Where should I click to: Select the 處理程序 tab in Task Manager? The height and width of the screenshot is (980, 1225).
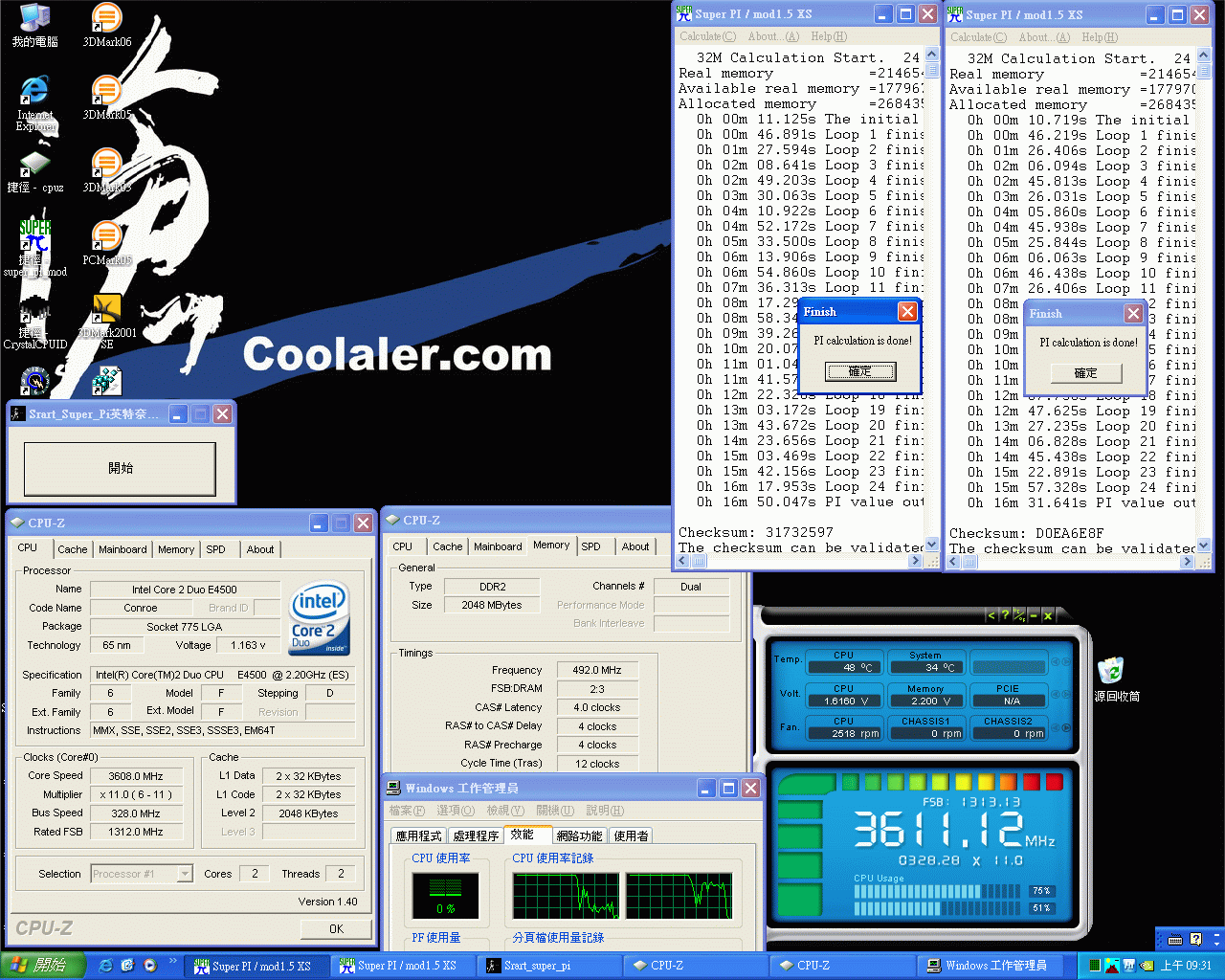476,835
